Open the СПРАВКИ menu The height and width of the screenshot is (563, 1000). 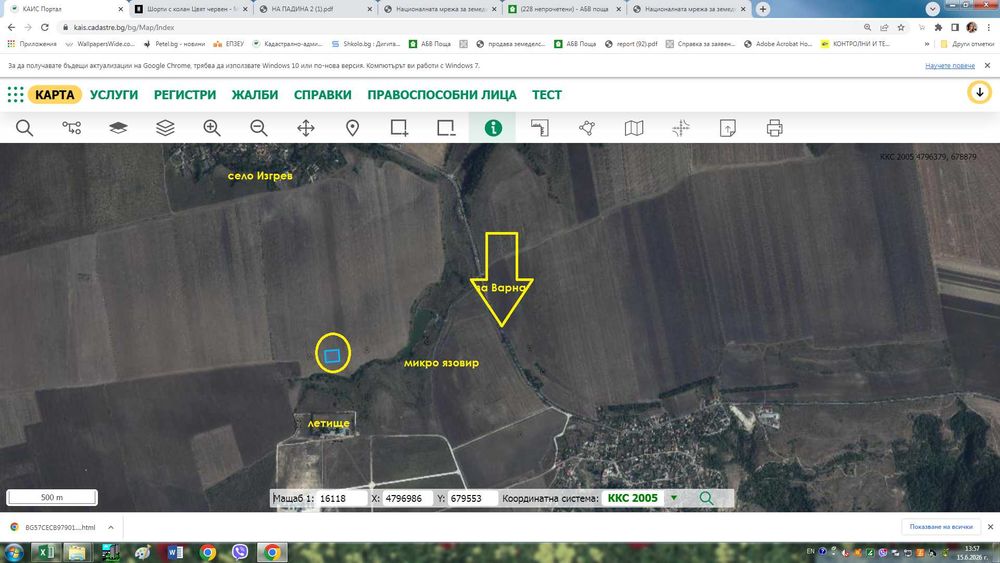323,94
